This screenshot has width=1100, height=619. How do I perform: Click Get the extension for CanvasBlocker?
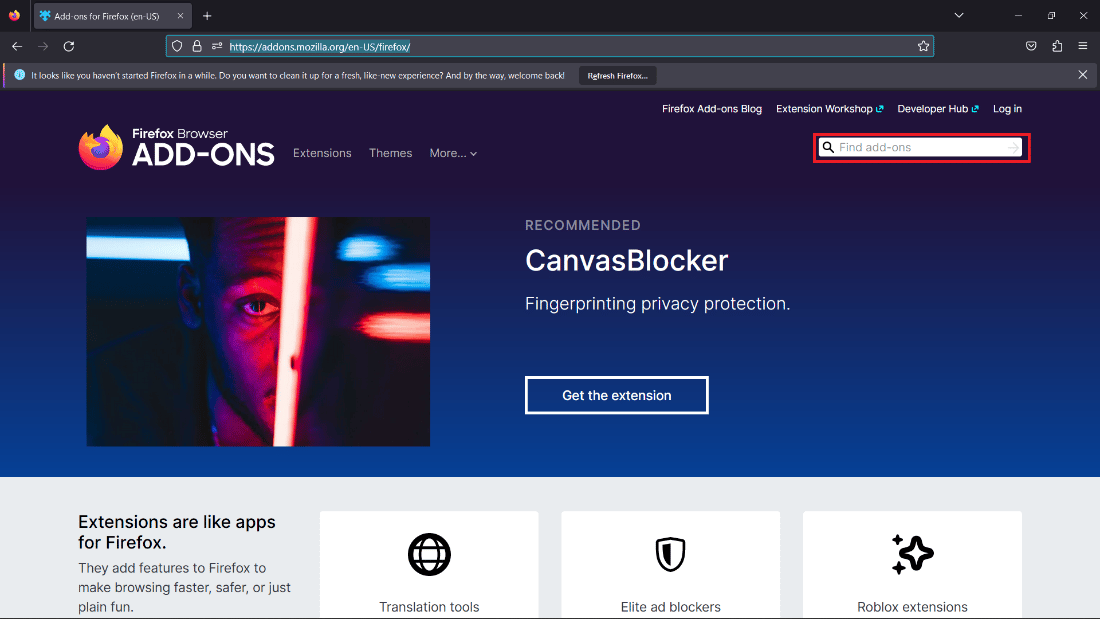click(616, 395)
